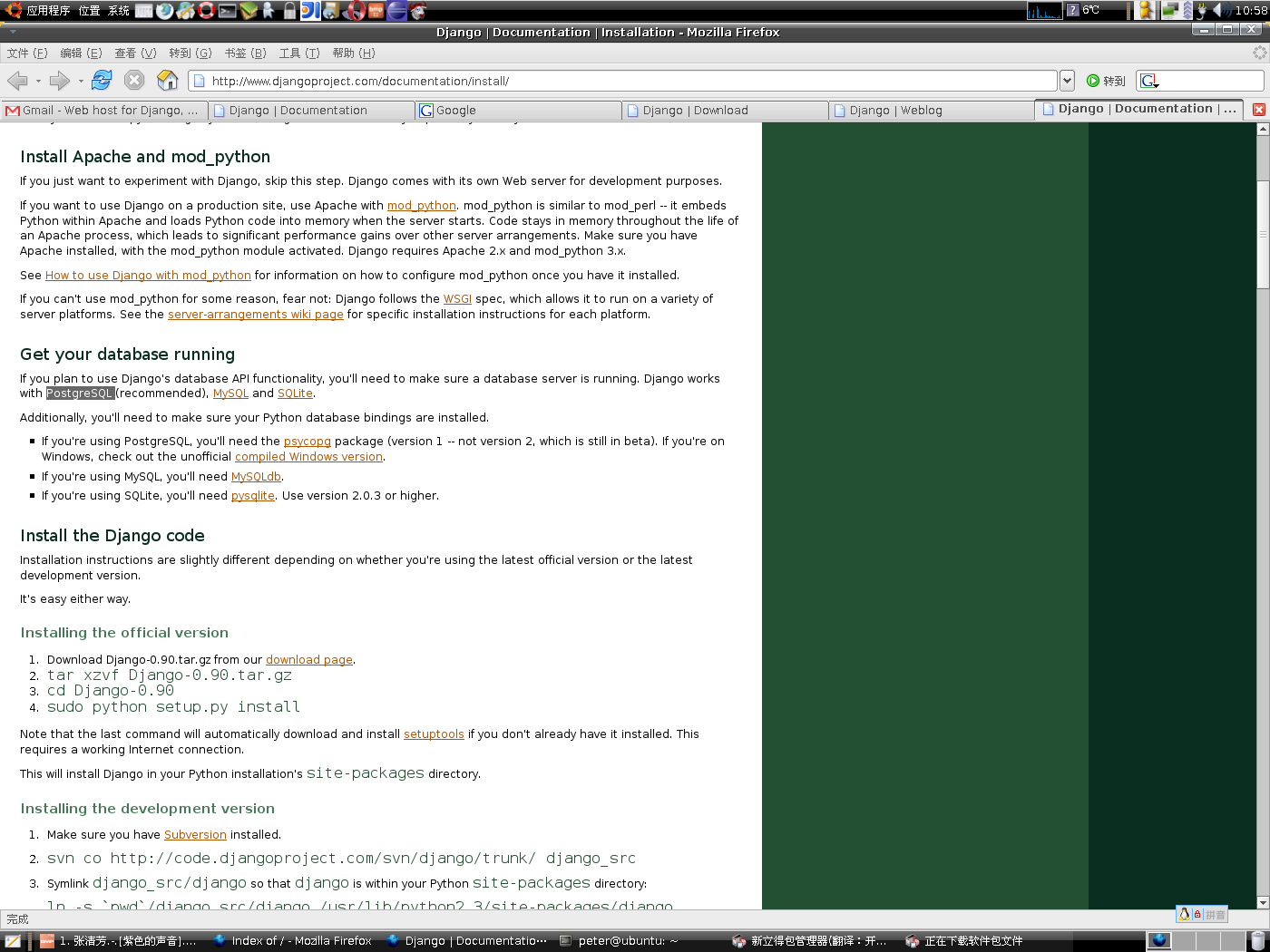
Task: Open the 系统 system menu
Action: pos(119,10)
